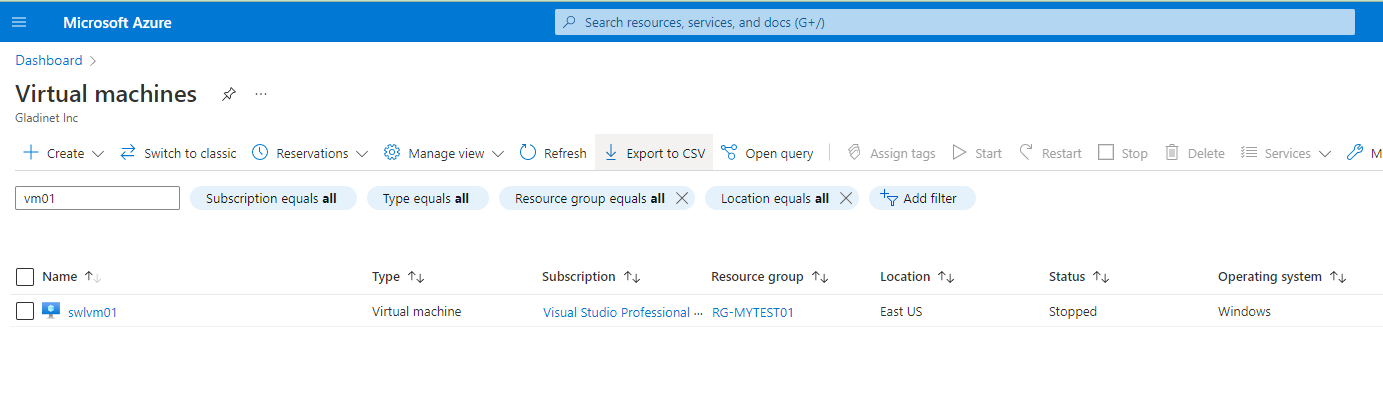Click the East US location cell

click(901, 311)
